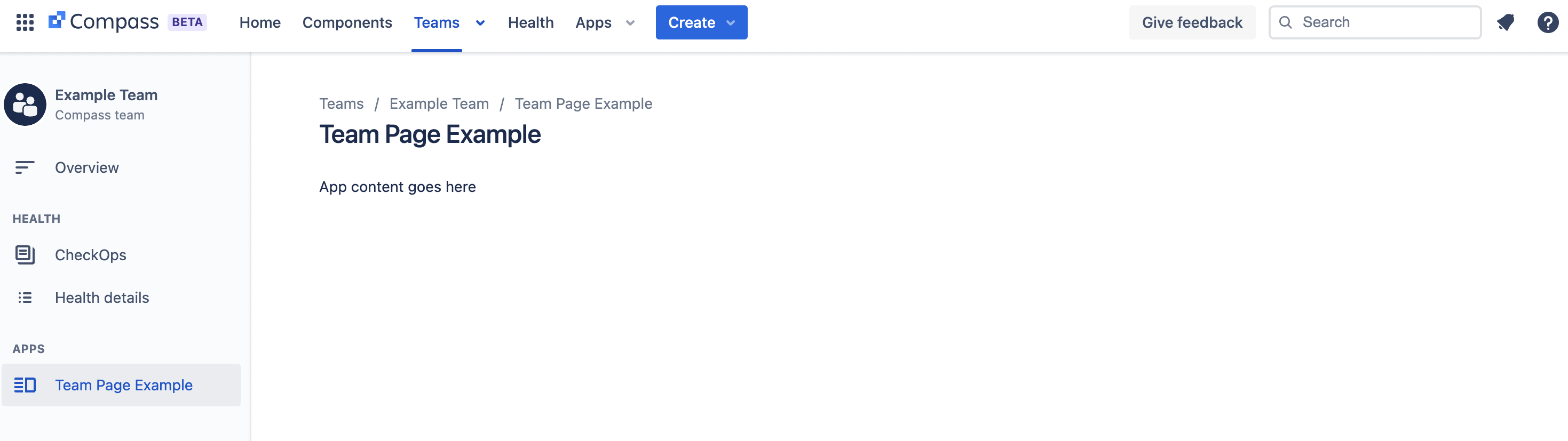Switch to the Components tab
The height and width of the screenshot is (441, 1568).
click(x=347, y=22)
